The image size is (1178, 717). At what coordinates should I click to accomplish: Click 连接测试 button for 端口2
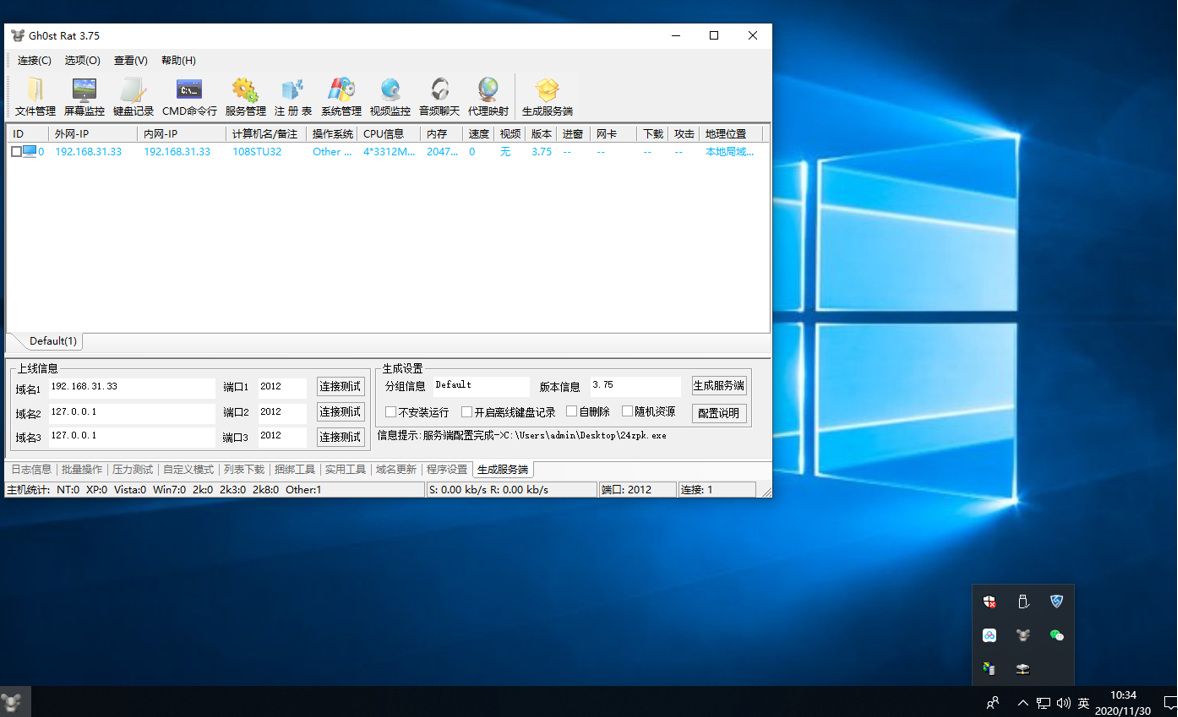pos(340,412)
